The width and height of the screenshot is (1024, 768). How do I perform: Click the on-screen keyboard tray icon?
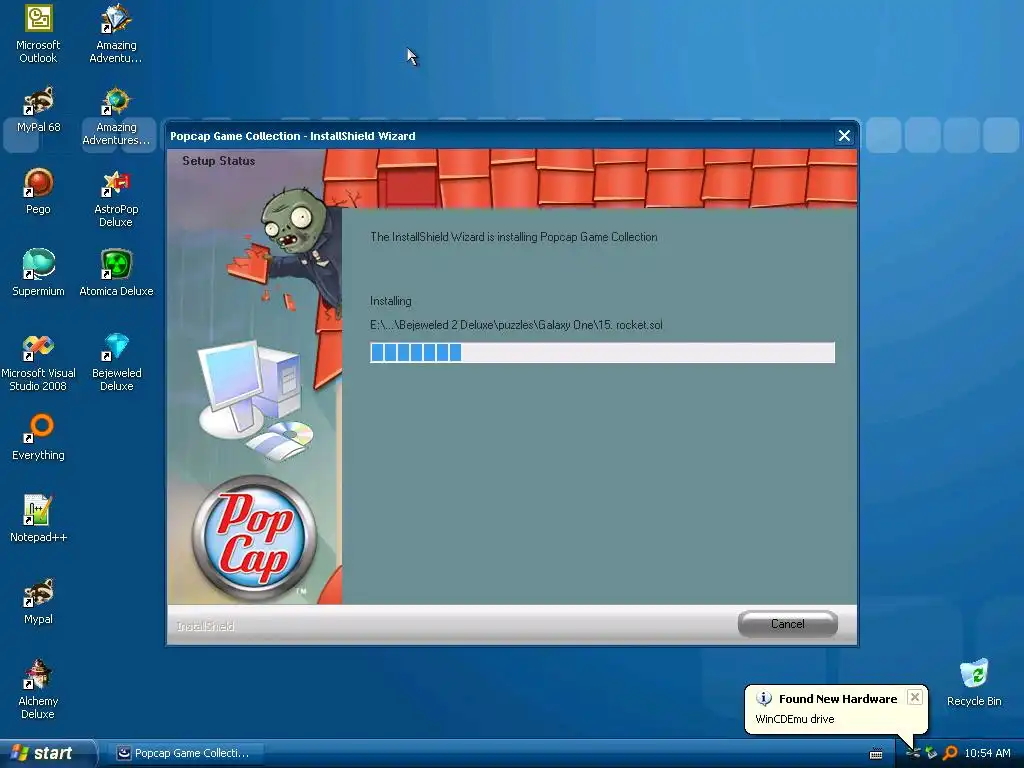tap(876, 754)
